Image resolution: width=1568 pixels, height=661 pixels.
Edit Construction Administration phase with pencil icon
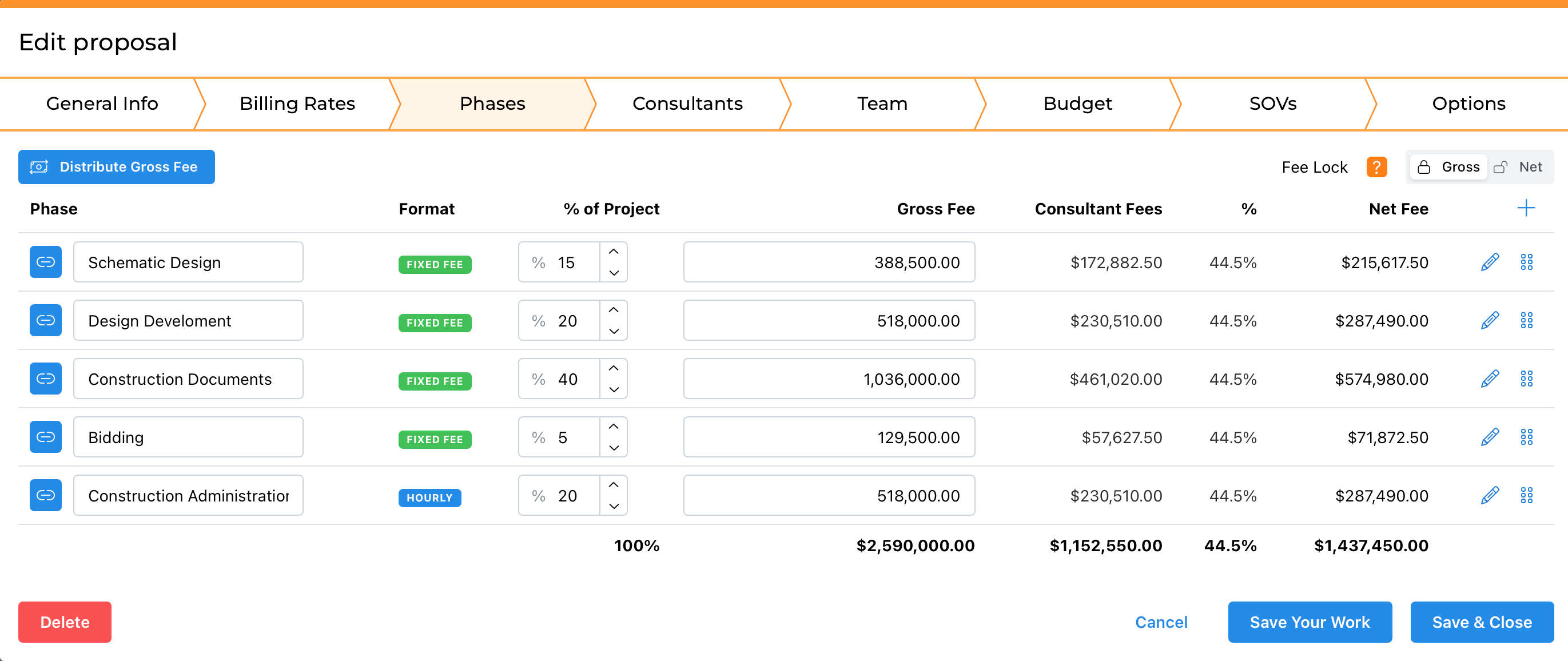tap(1490, 496)
